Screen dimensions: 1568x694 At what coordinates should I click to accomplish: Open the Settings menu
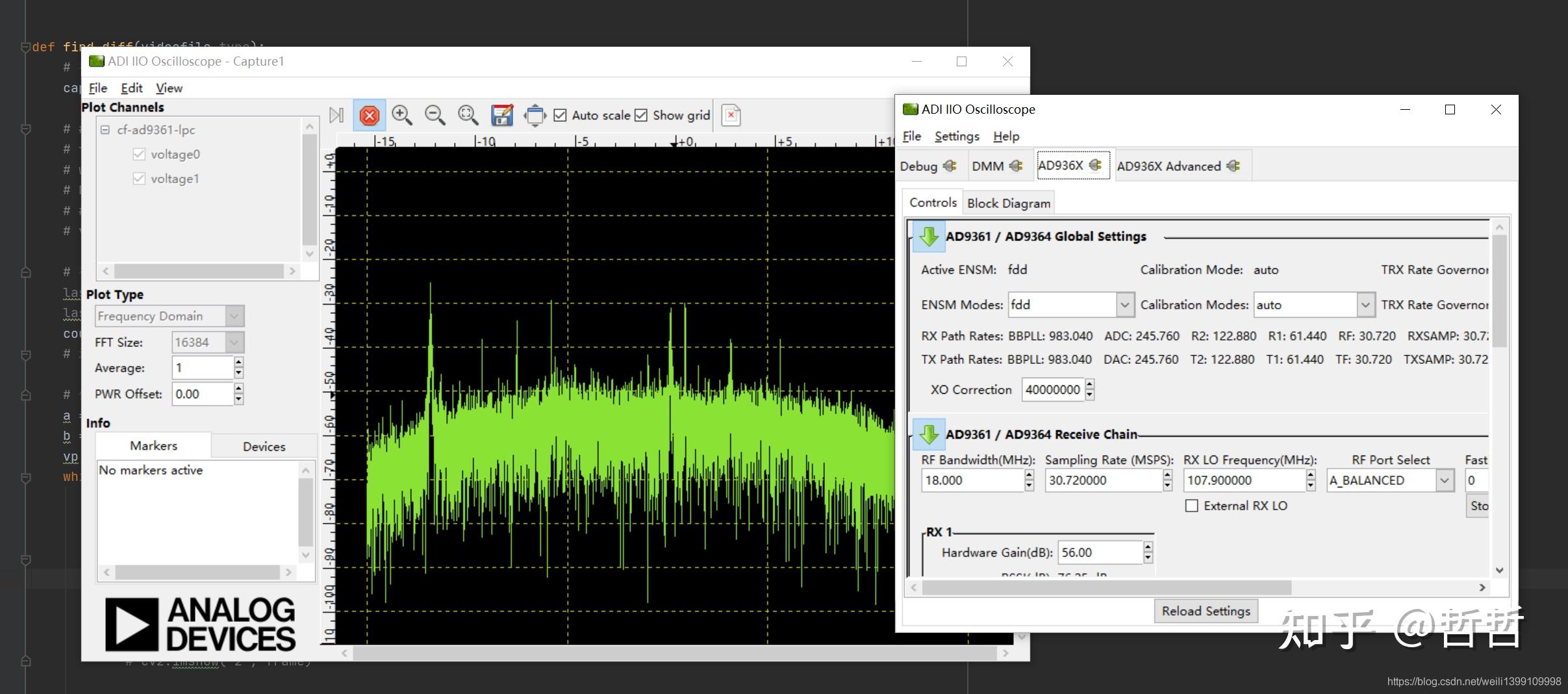956,136
